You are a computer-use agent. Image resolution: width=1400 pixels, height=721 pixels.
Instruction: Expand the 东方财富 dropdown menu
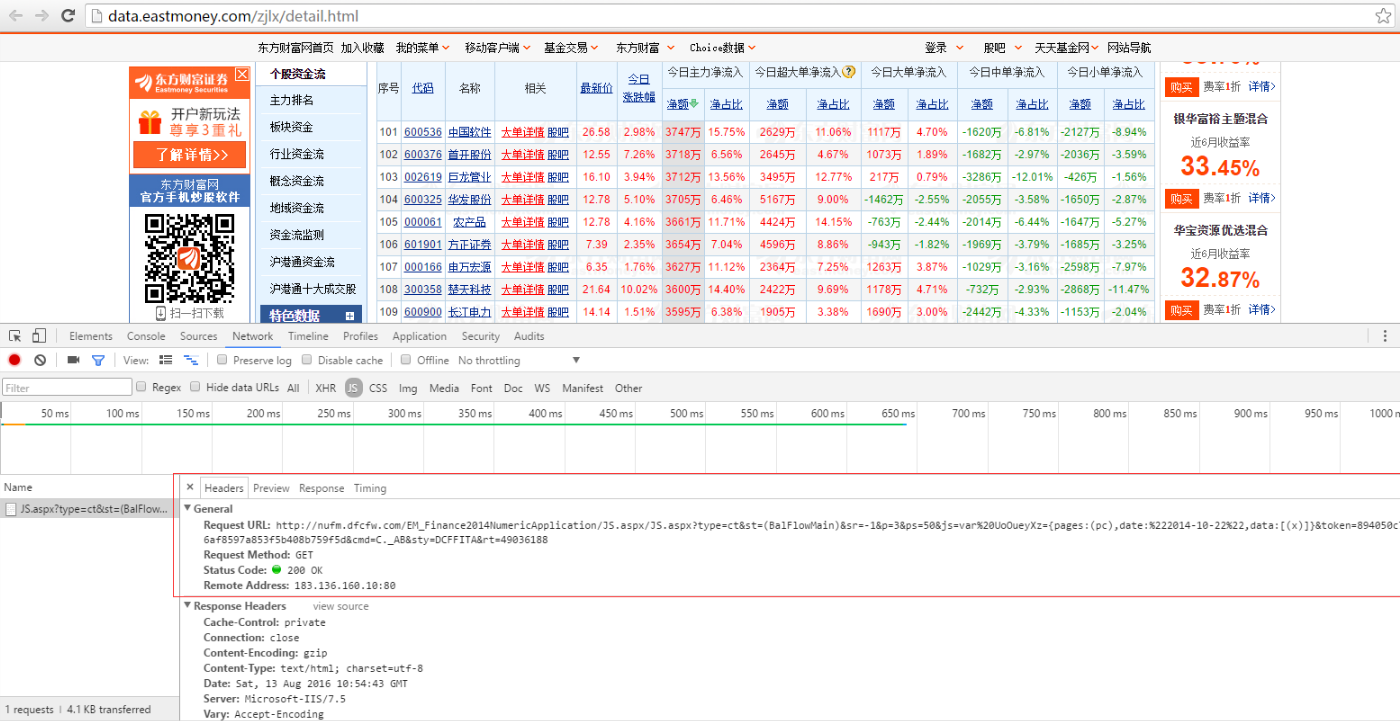coord(645,47)
